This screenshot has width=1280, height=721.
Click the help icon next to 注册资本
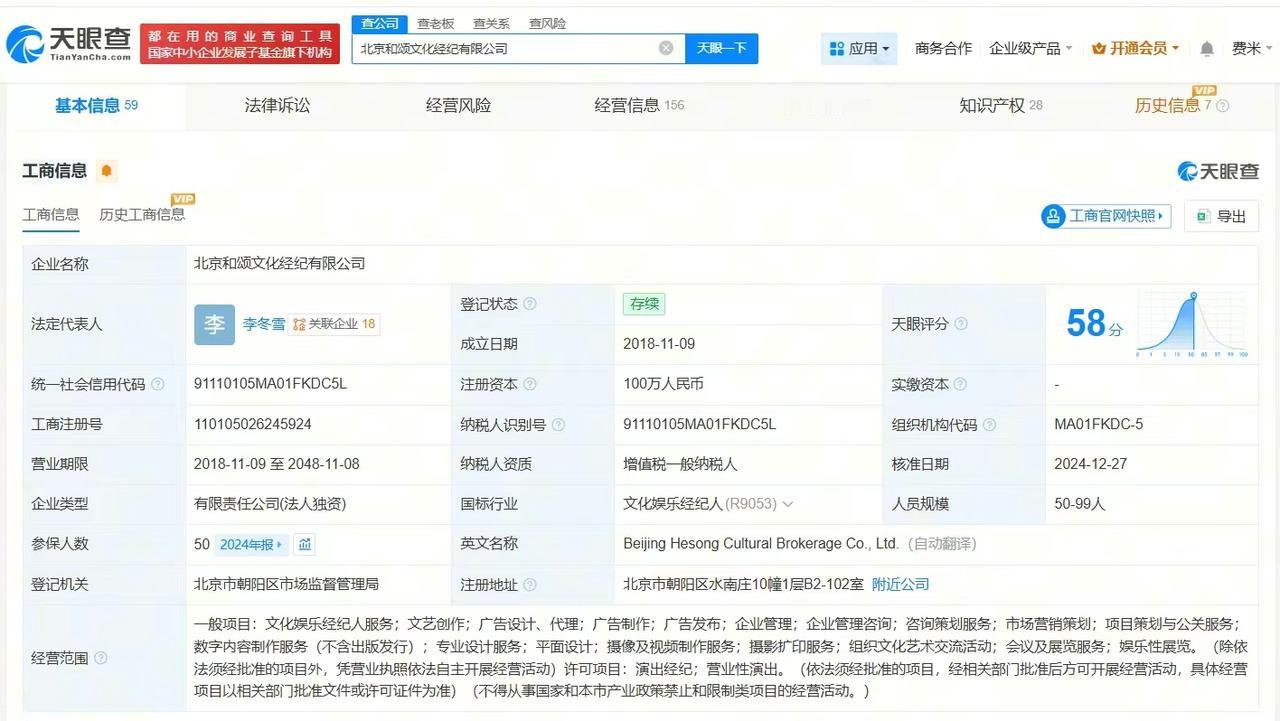pos(530,384)
